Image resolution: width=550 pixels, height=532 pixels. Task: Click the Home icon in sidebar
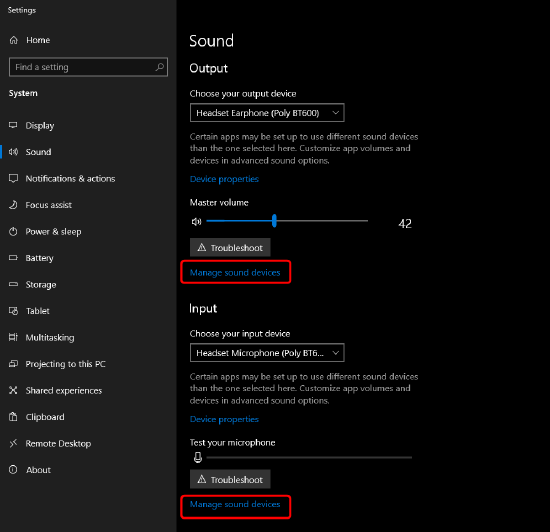tap(13, 40)
